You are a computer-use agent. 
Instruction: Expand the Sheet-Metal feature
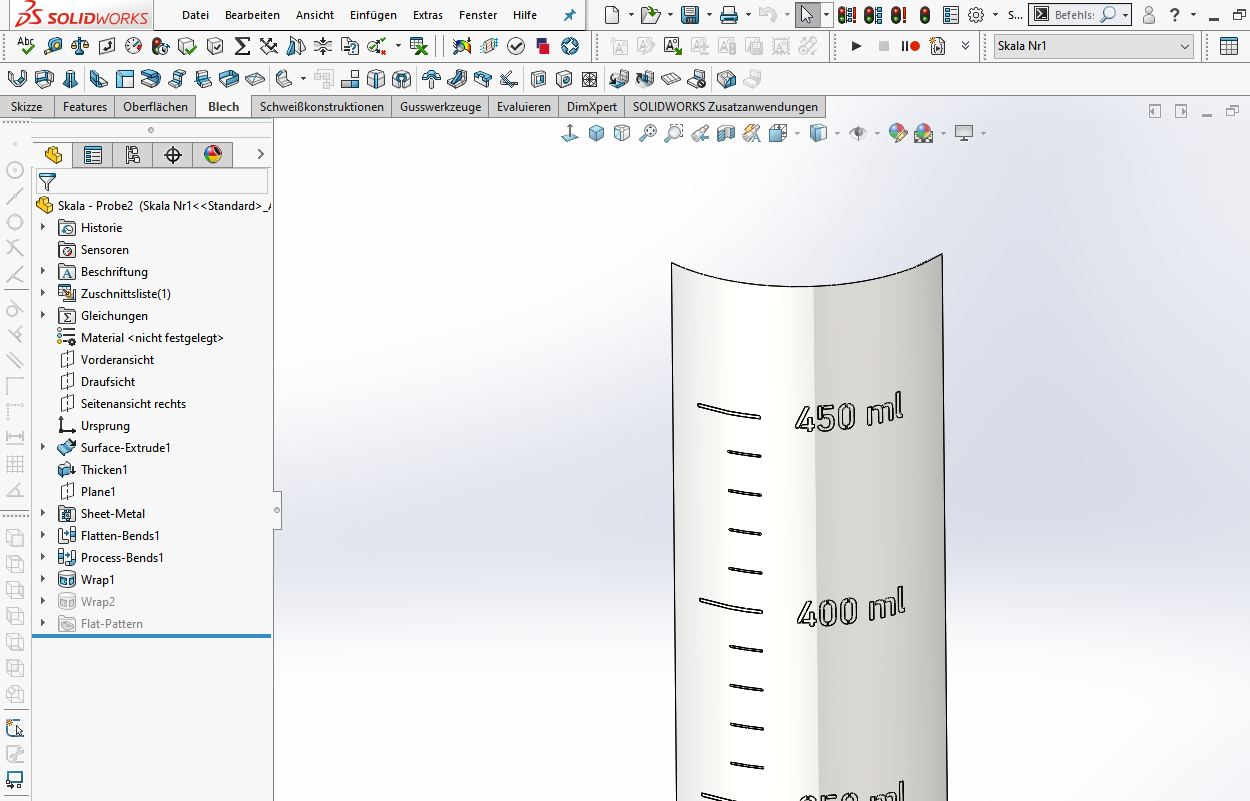click(x=43, y=514)
